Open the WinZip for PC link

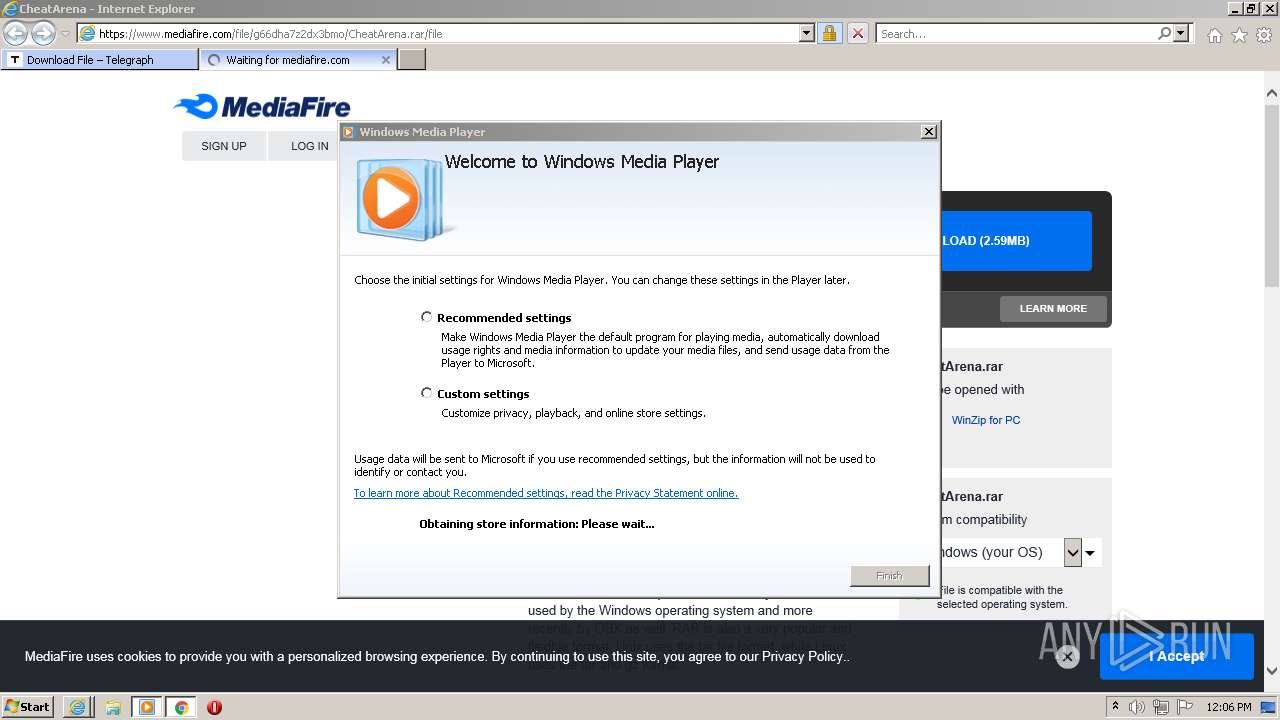(x=986, y=420)
